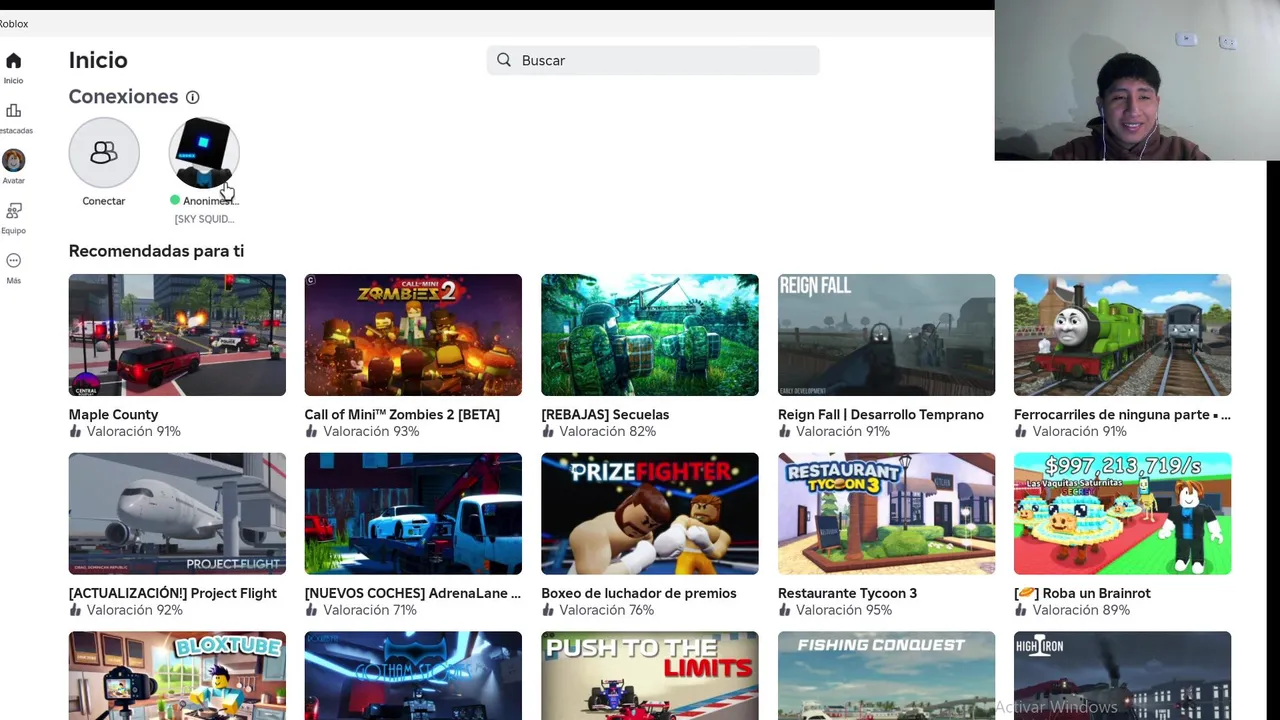Screen dimensions: 1280x720
Task: Click the Buscar search field
Action: [x=653, y=60]
